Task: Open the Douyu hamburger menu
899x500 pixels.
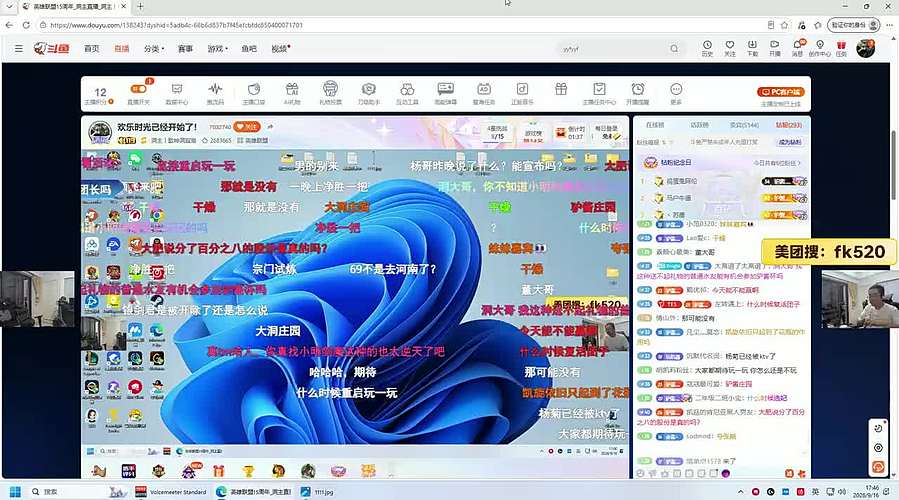Action: point(19,49)
